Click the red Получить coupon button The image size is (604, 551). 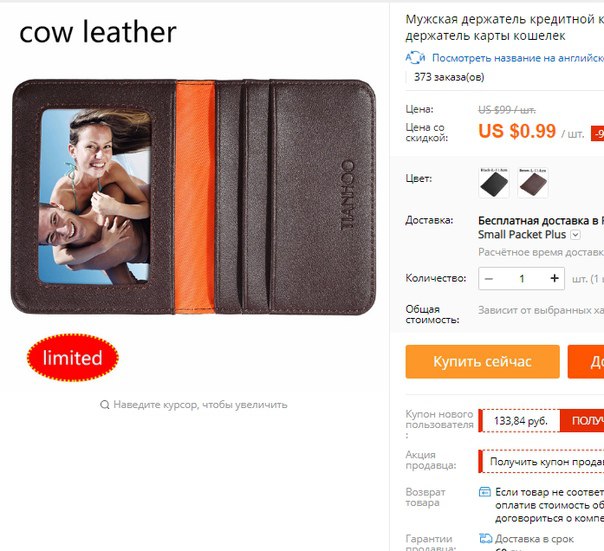click(582, 420)
